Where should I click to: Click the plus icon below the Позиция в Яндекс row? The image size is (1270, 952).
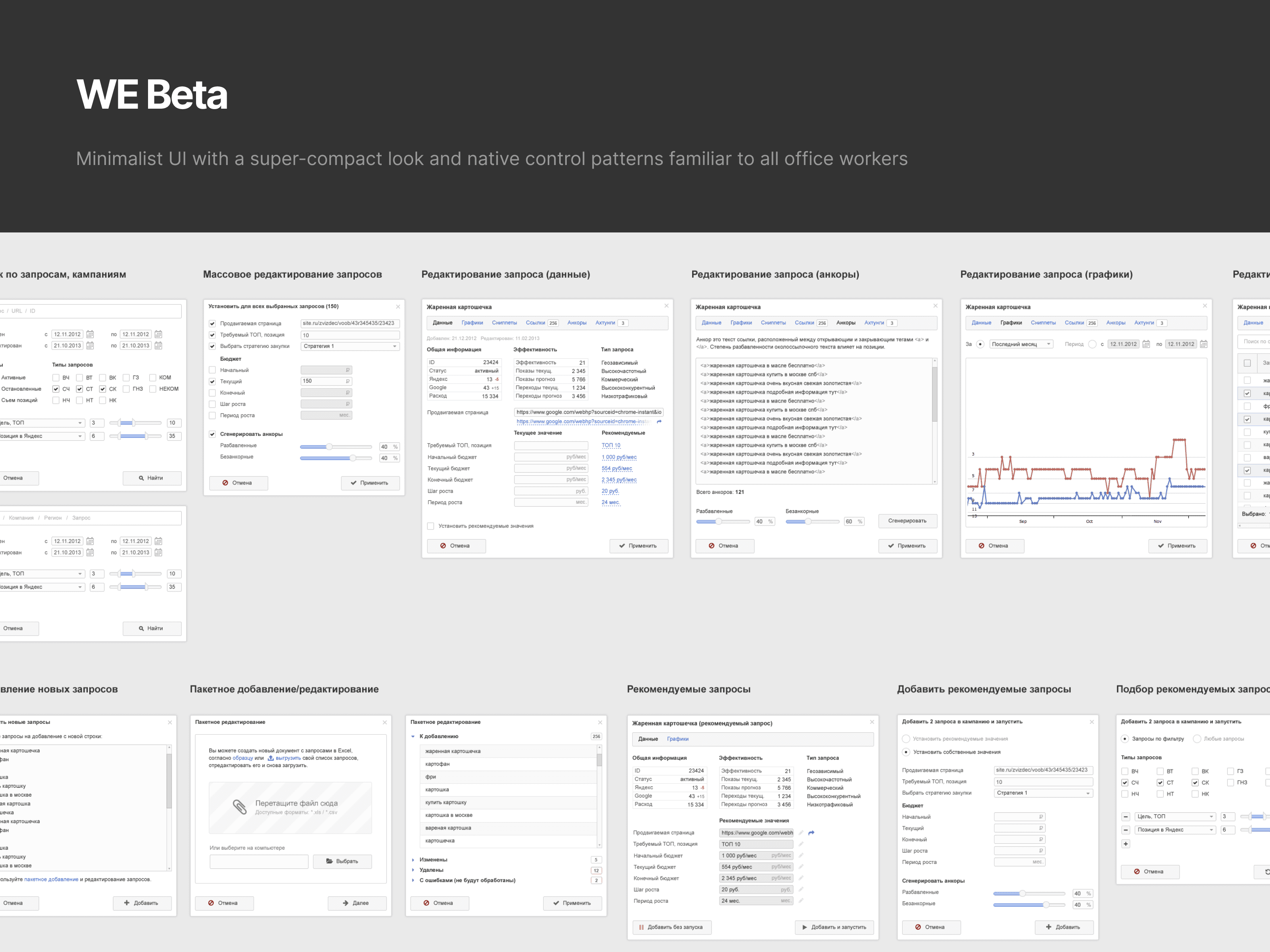pos(1125,844)
